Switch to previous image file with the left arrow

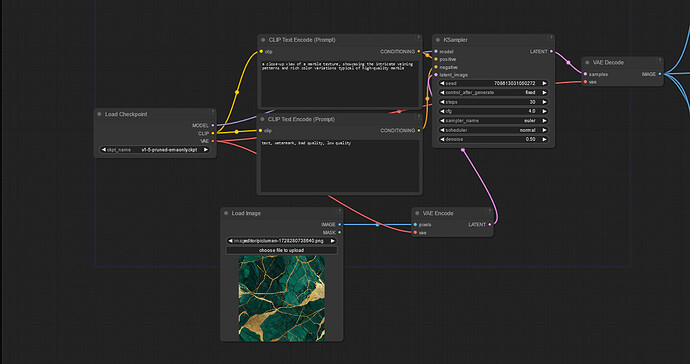point(230,241)
